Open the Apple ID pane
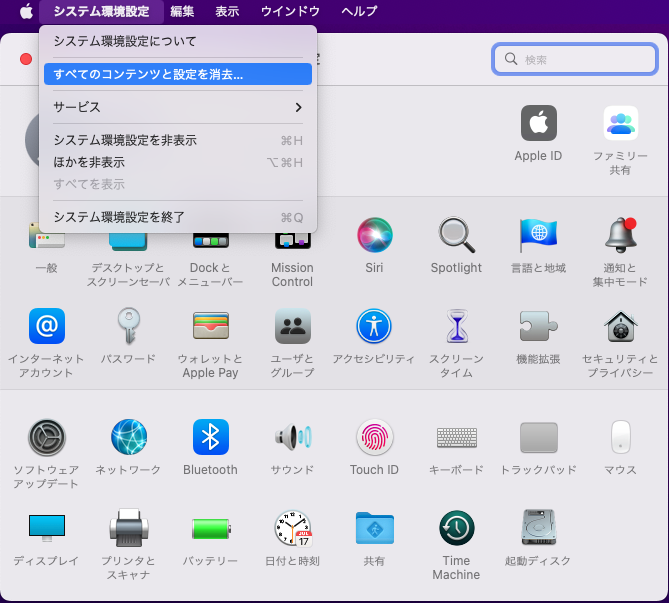The height and width of the screenshot is (603, 669). click(x=538, y=124)
